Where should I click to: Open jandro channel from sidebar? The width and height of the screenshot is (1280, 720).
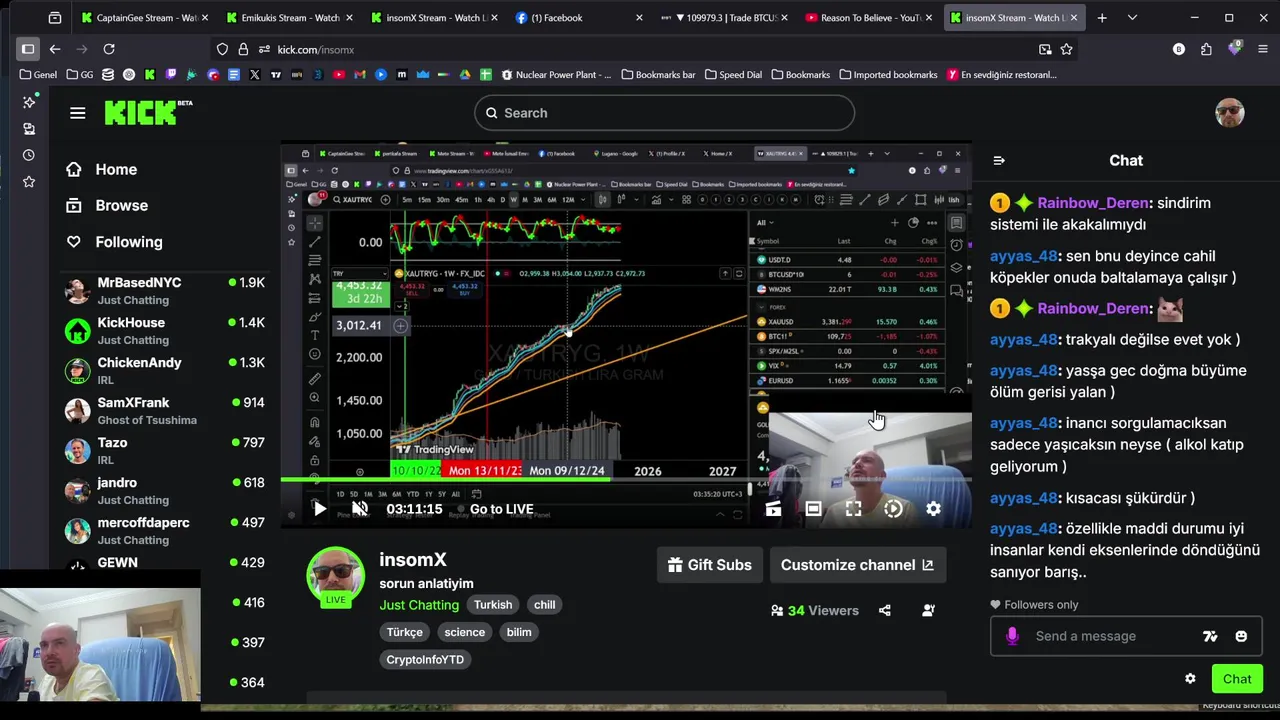click(165, 490)
